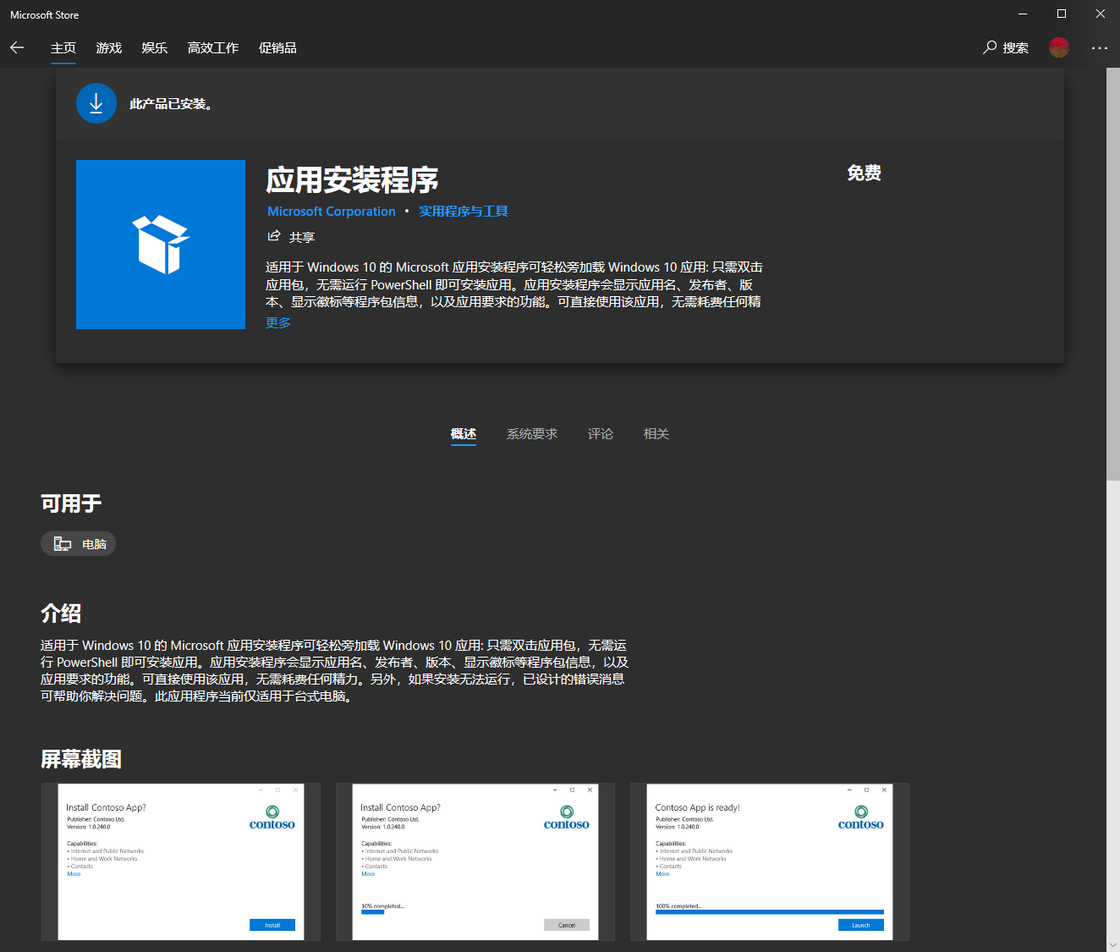This screenshot has width=1120, height=952.
Task: Click the vertical scrollbar down arrow
Action: [x=1113, y=945]
